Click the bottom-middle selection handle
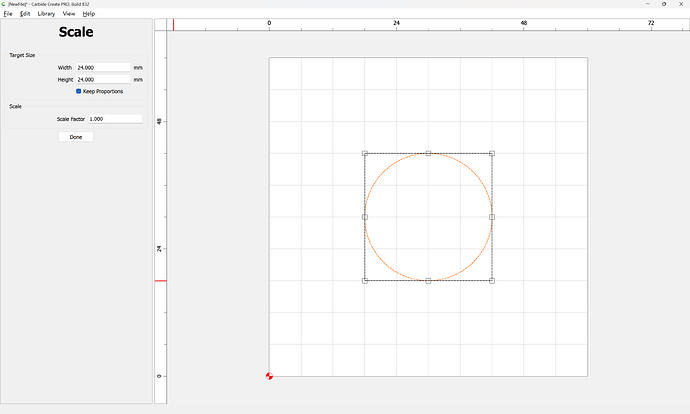690x414 pixels. tap(428, 281)
